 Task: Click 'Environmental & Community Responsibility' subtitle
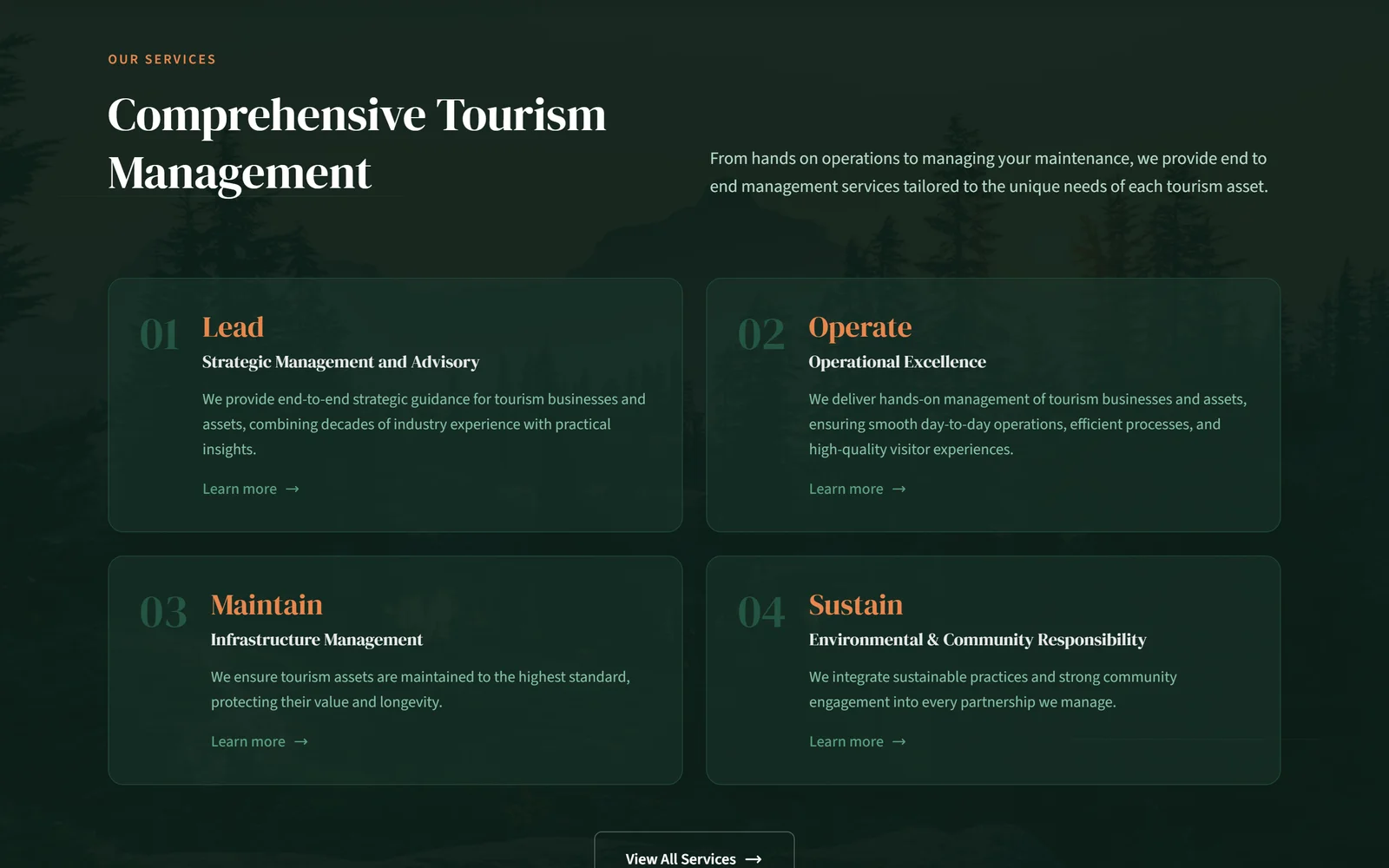978,641
